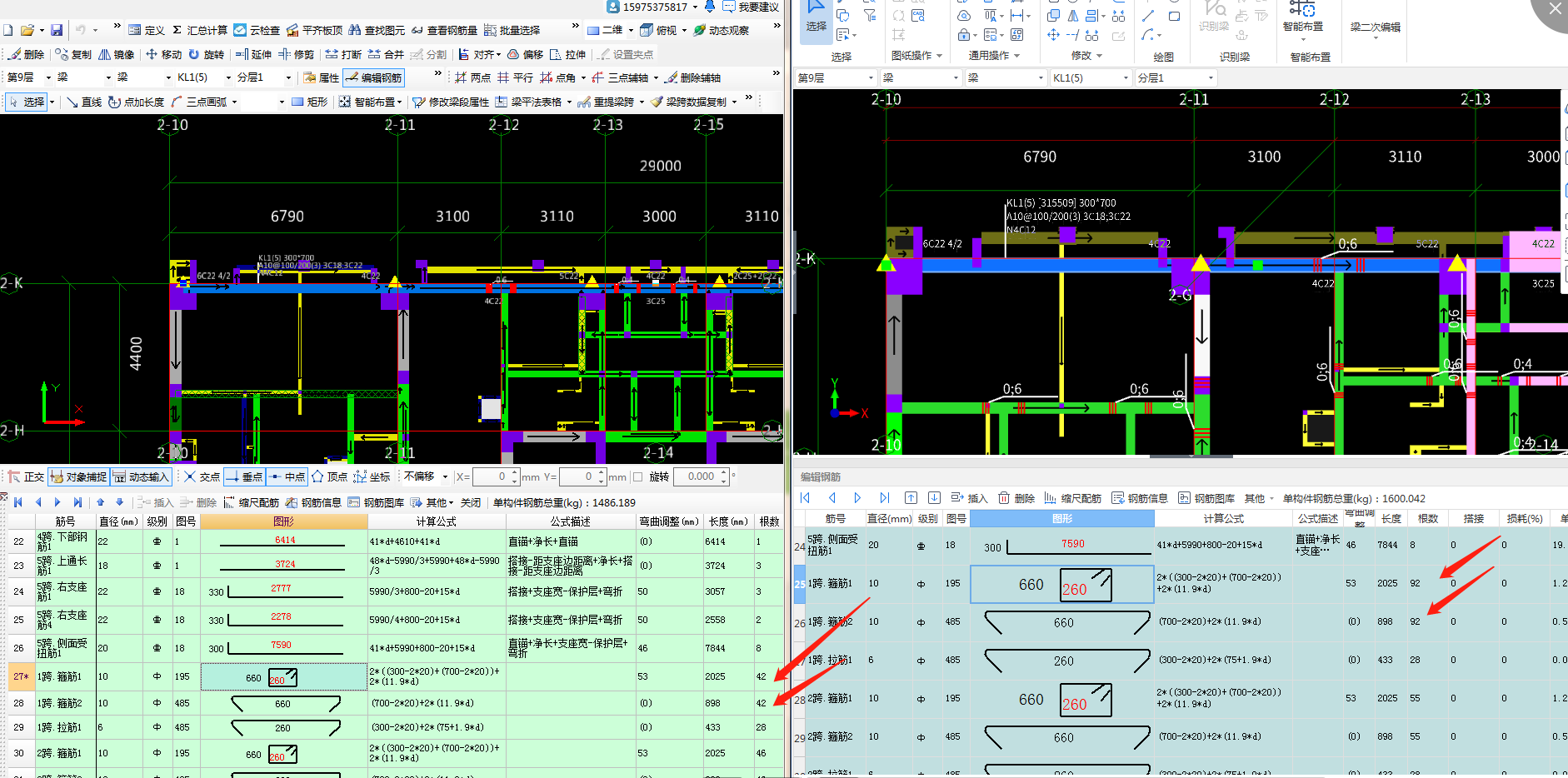Toggle 动态输入 dynamic input

[x=141, y=476]
